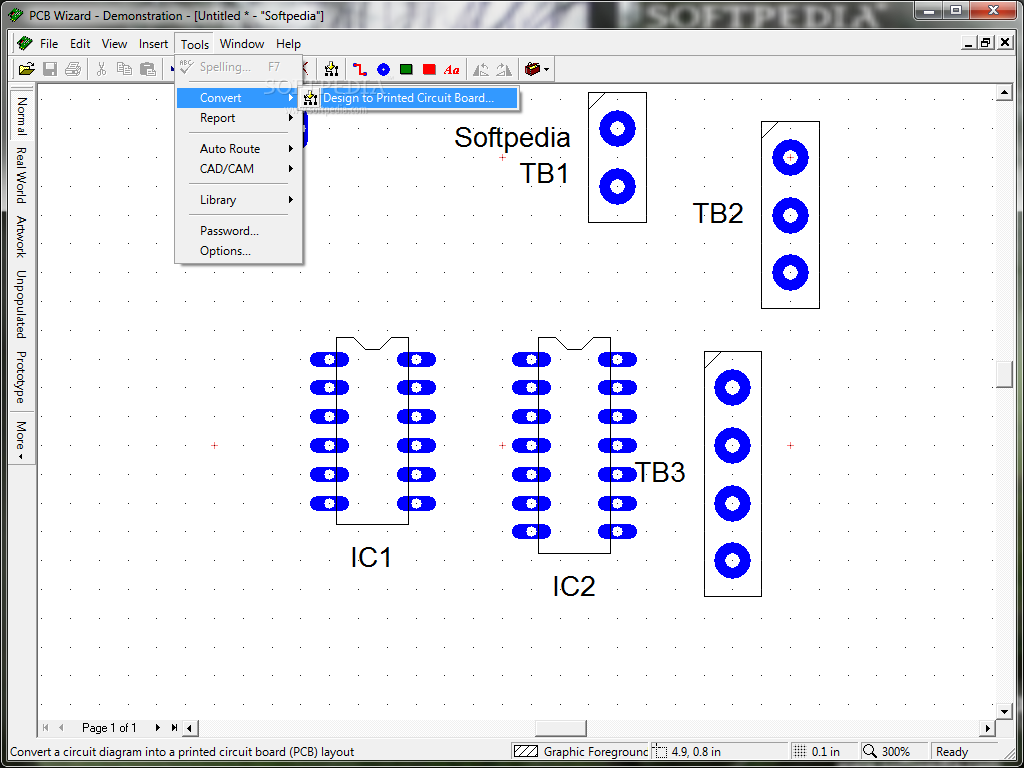
Task: Click the Rotate left toolbar icon
Action: click(x=481, y=69)
